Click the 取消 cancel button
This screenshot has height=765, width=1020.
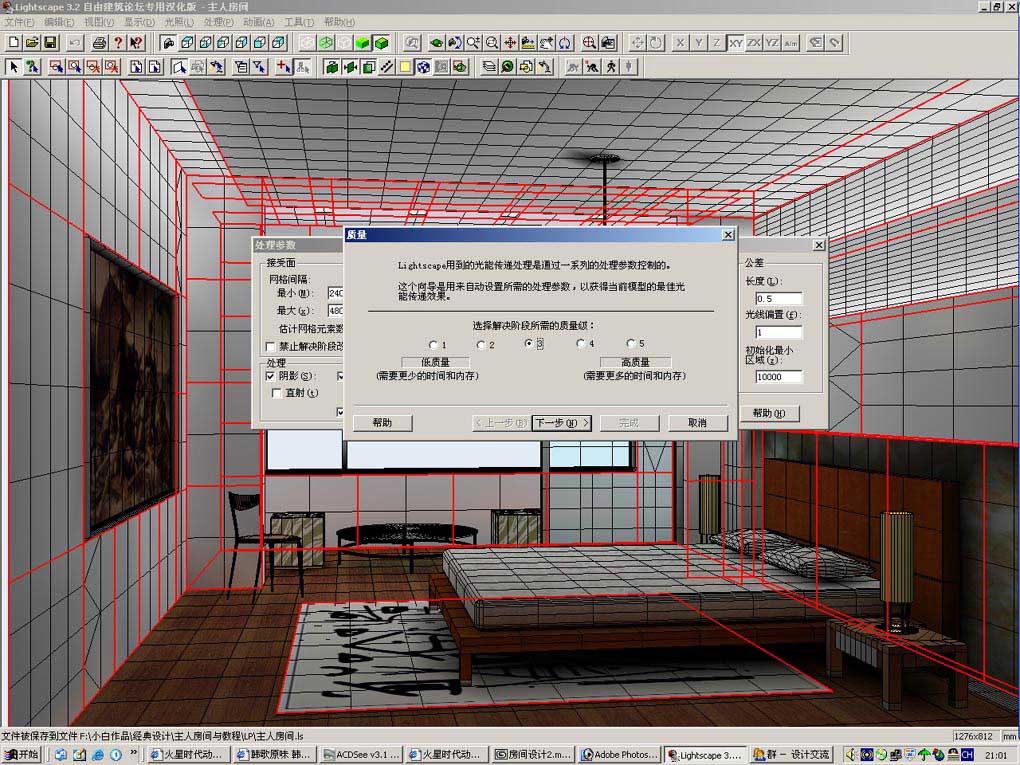(x=697, y=423)
